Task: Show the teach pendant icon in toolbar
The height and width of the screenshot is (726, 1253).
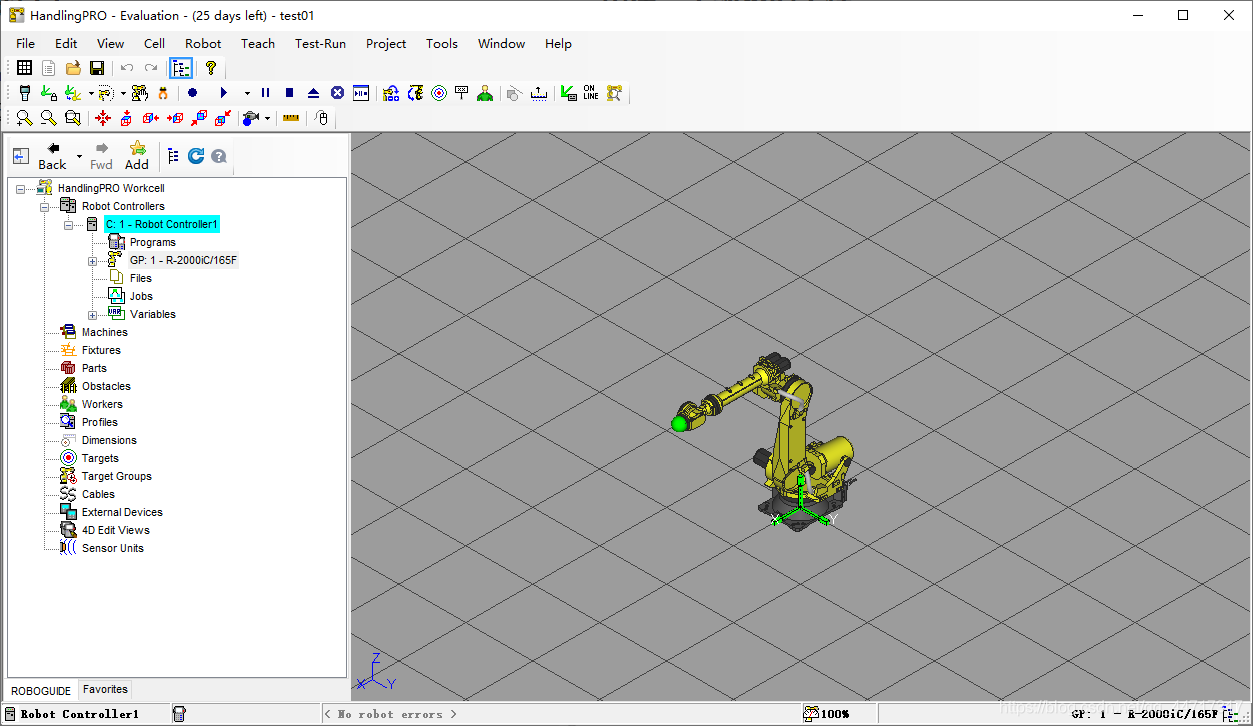Action: 25,93
